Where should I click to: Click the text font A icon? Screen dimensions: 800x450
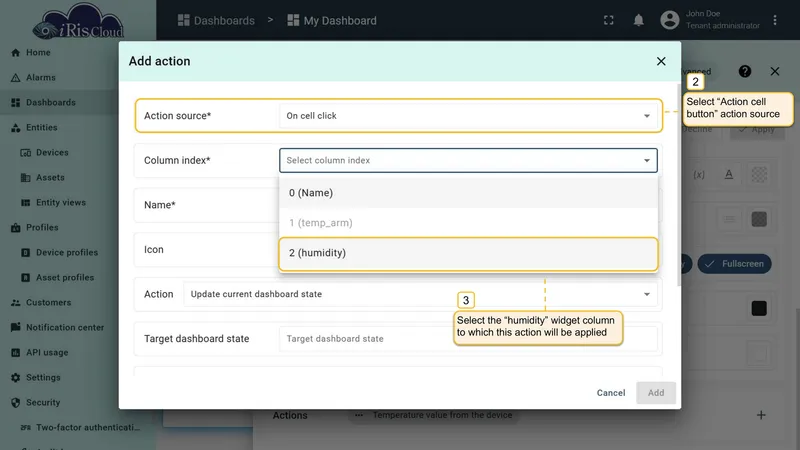pos(729,174)
